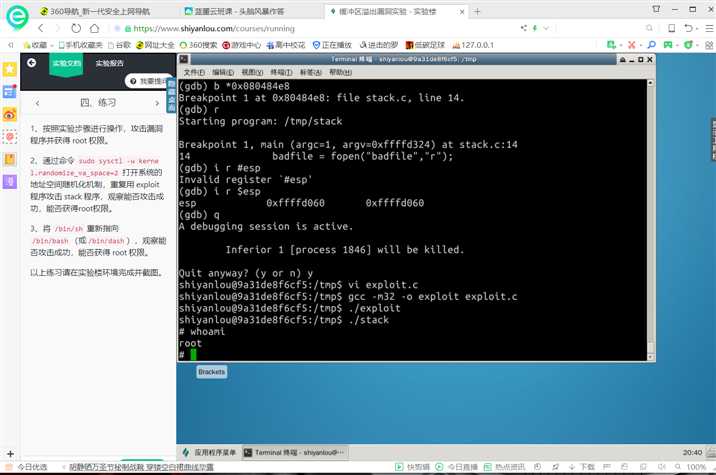Close the active 实验楼 browser tab

coord(462,12)
